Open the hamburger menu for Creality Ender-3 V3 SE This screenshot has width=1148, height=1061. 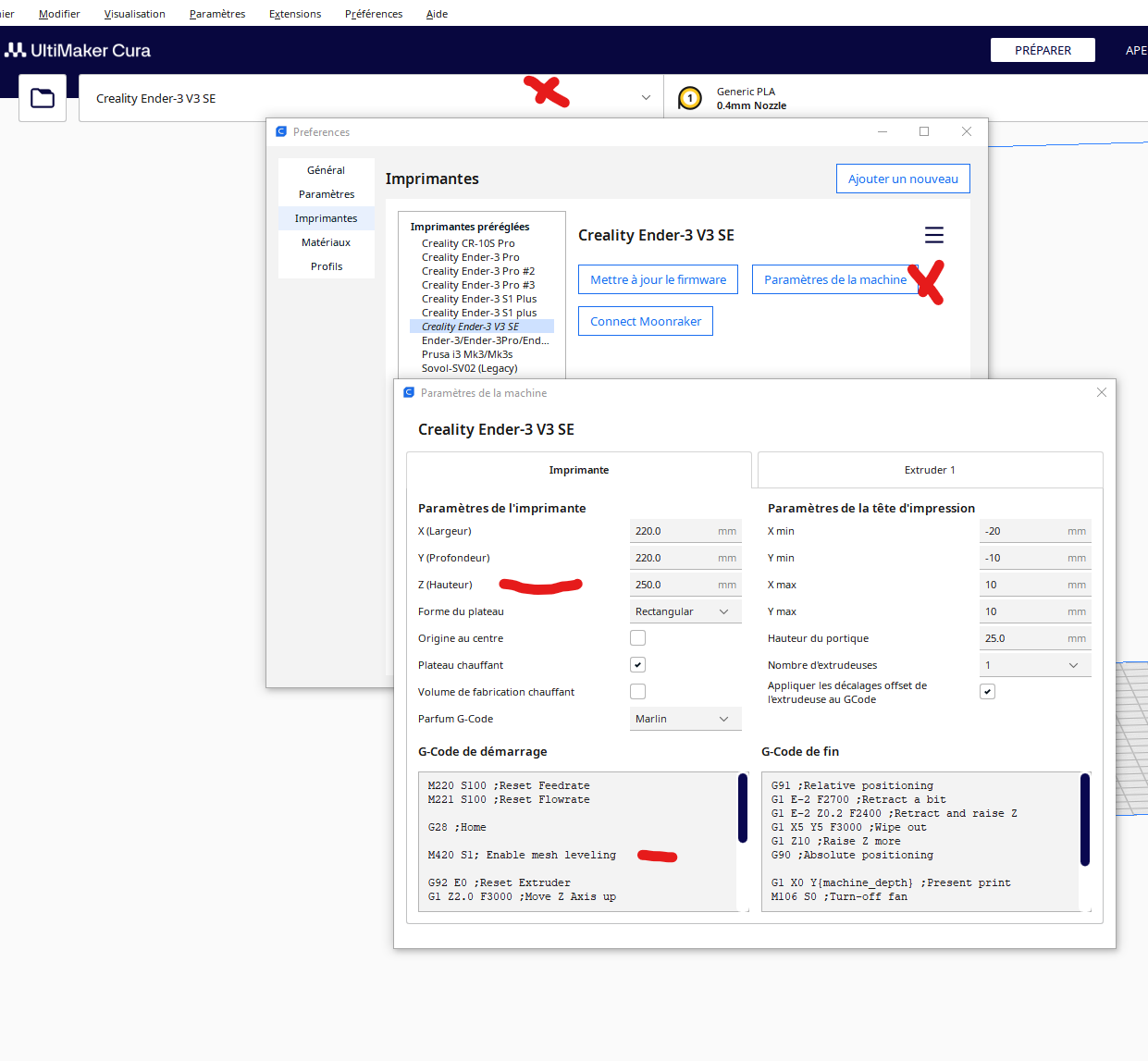pyautogui.click(x=934, y=235)
